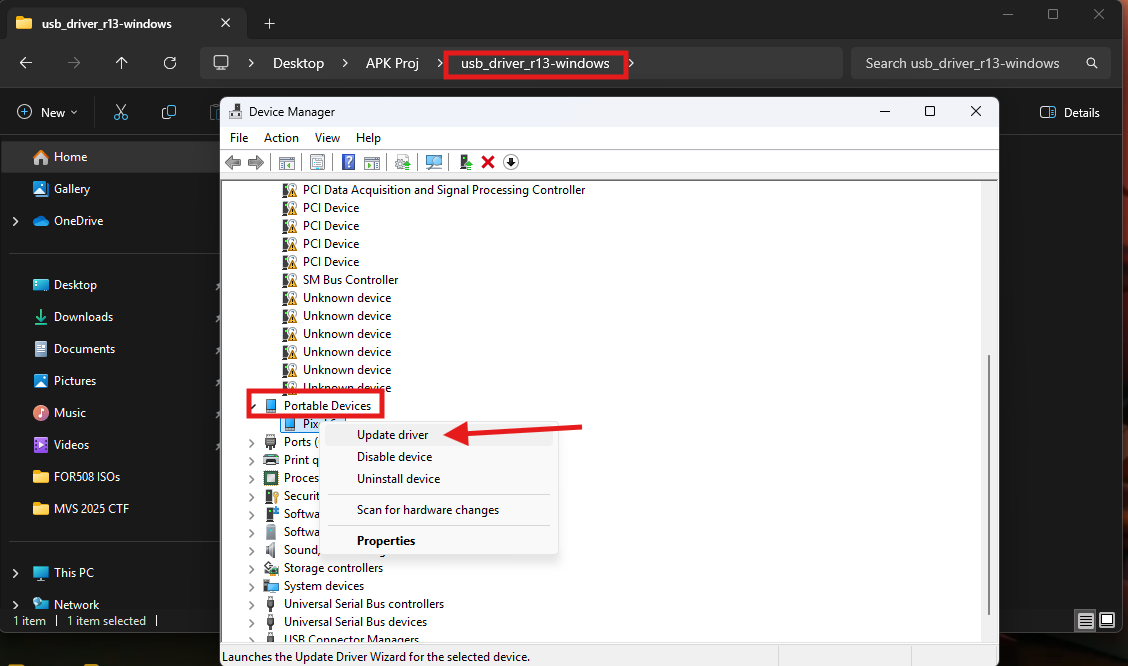Click the Cut scissors icon in Explorer
The width and height of the screenshot is (1128, 666).
pyautogui.click(x=121, y=113)
